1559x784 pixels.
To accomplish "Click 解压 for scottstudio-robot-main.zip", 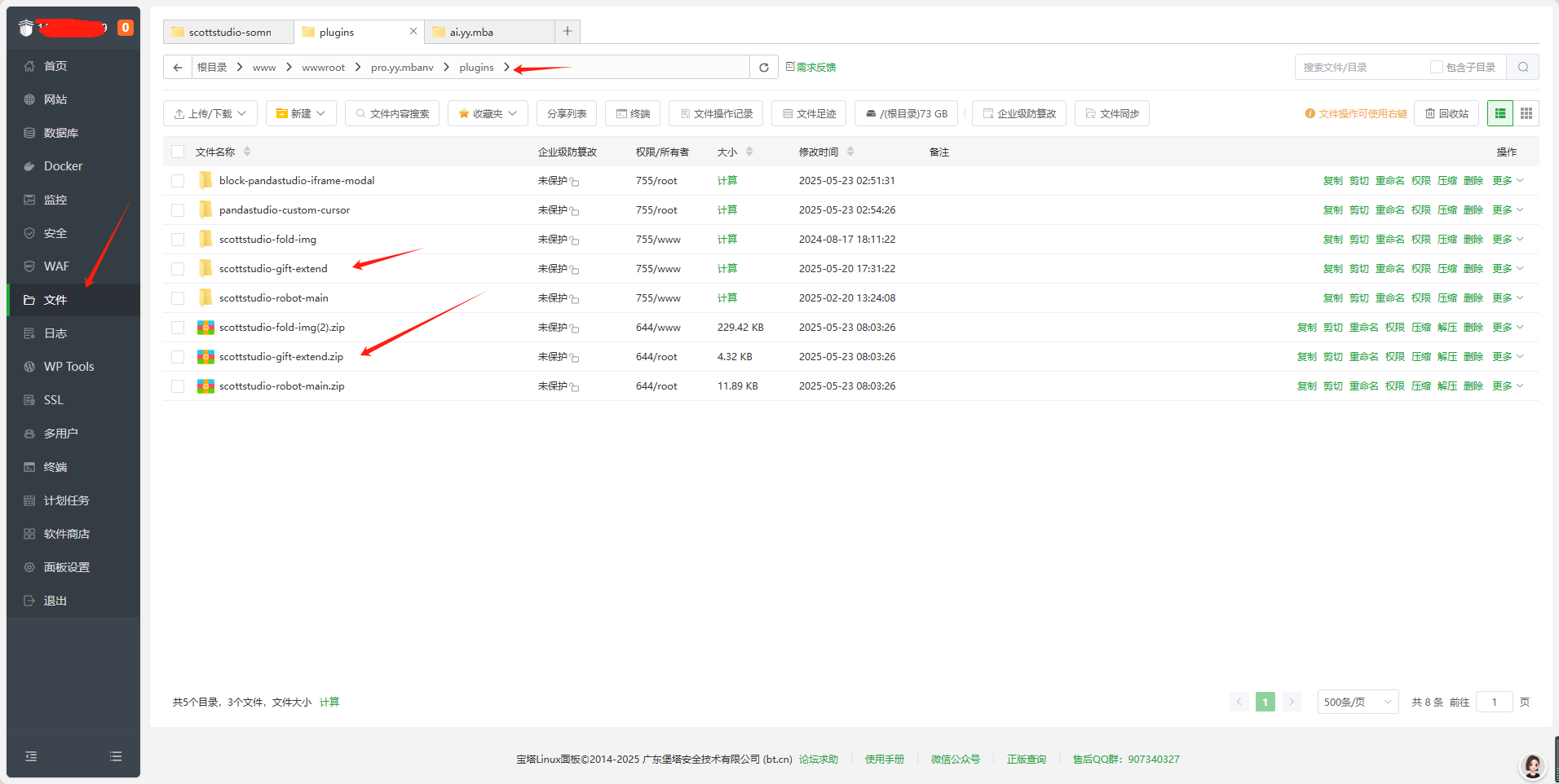I will point(1447,386).
